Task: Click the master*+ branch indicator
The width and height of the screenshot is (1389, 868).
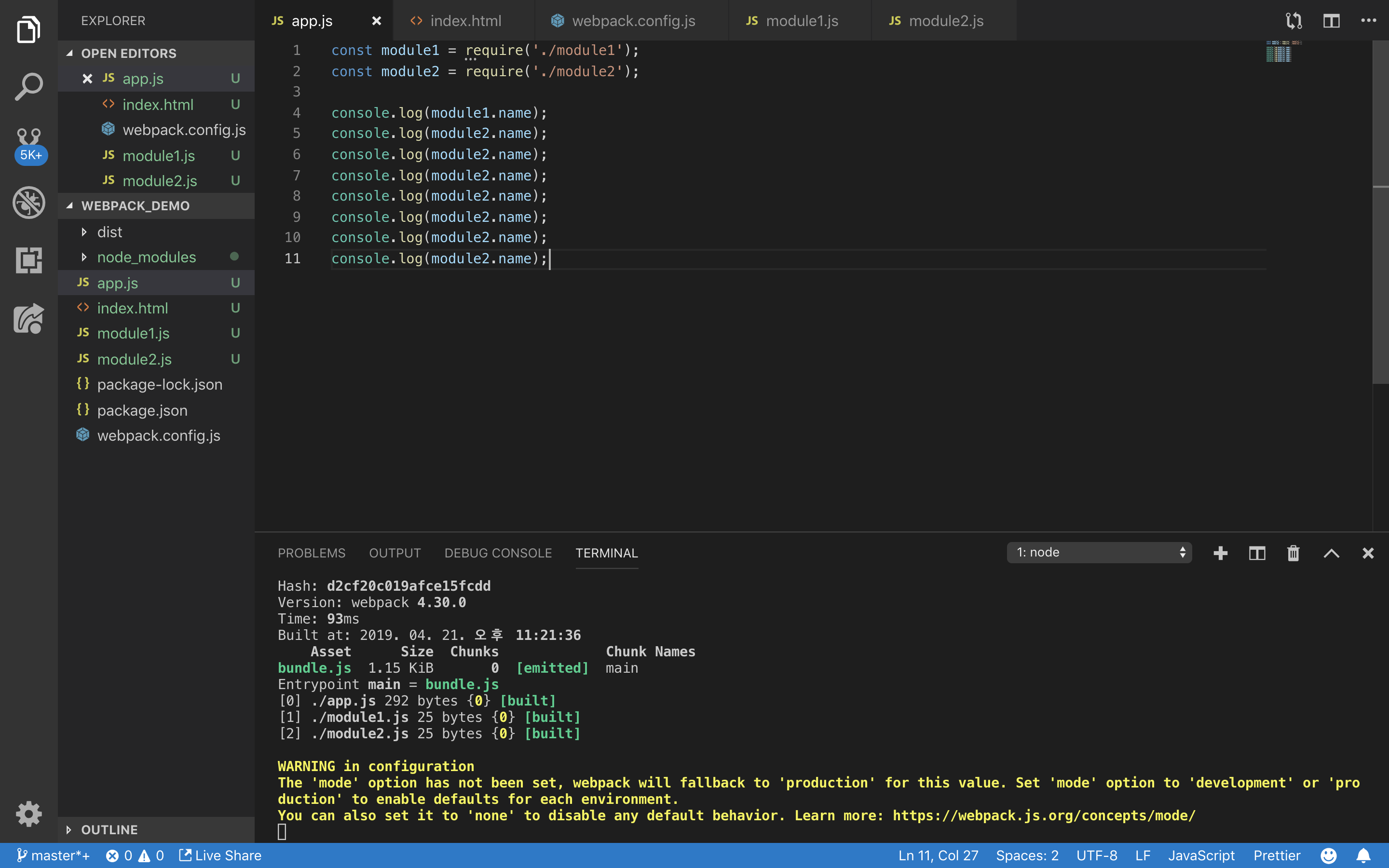Action: point(53,855)
